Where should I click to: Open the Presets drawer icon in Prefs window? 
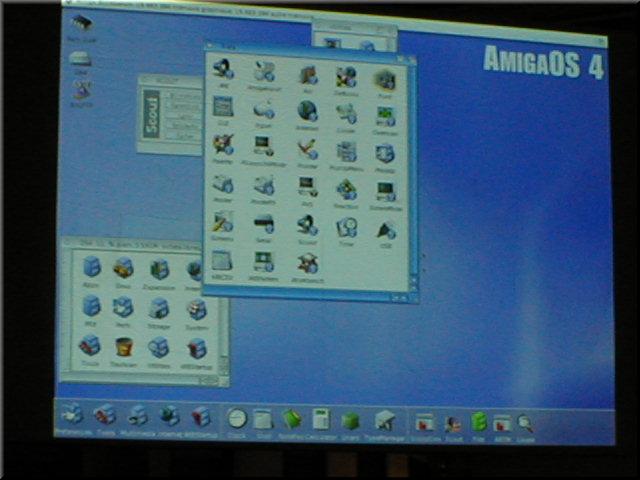[x=384, y=154]
